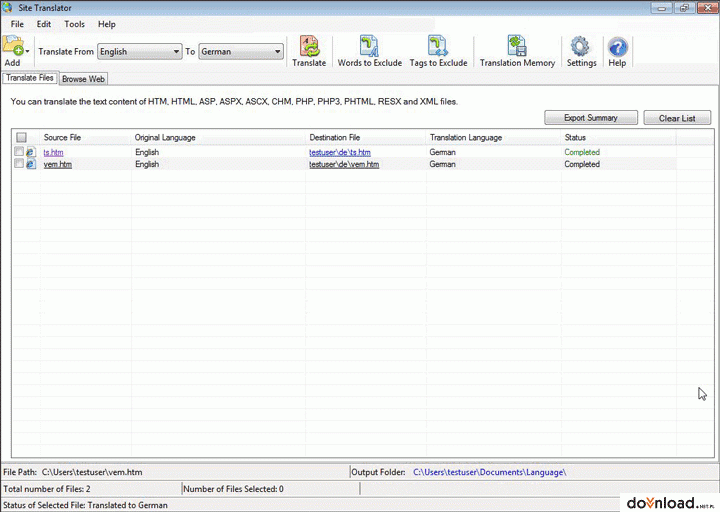The height and width of the screenshot is (512, 720).
Task: Open the Tools menu
Action: (x=74, y=24)
